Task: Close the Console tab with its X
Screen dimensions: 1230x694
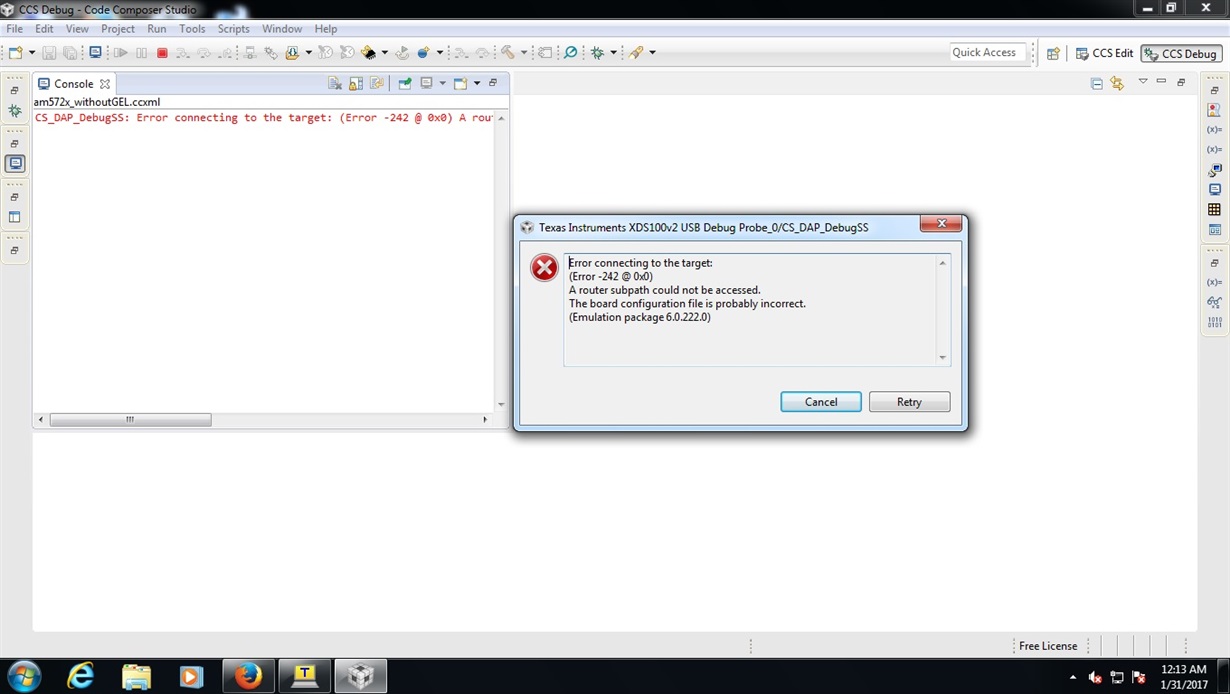Action: (105, 84)
